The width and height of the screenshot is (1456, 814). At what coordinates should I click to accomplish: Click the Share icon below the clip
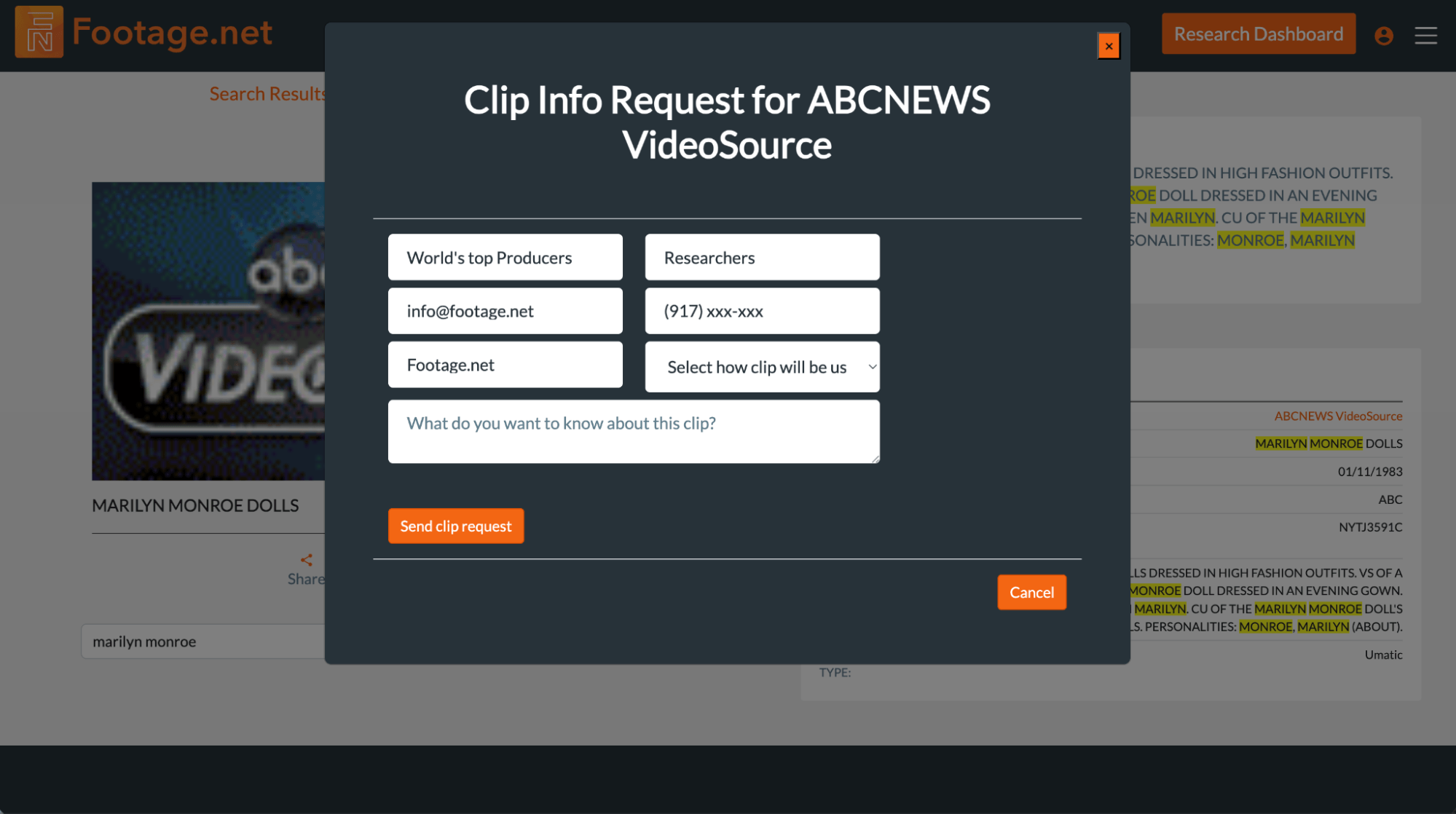click(x=306, y=560)
